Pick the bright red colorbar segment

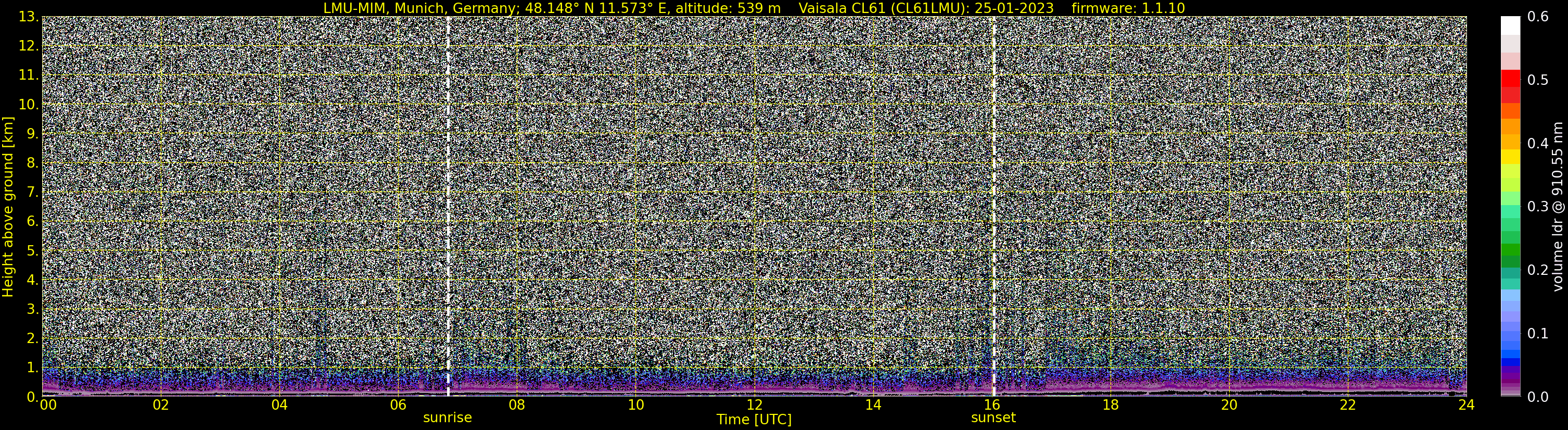tap(1510, 79)
